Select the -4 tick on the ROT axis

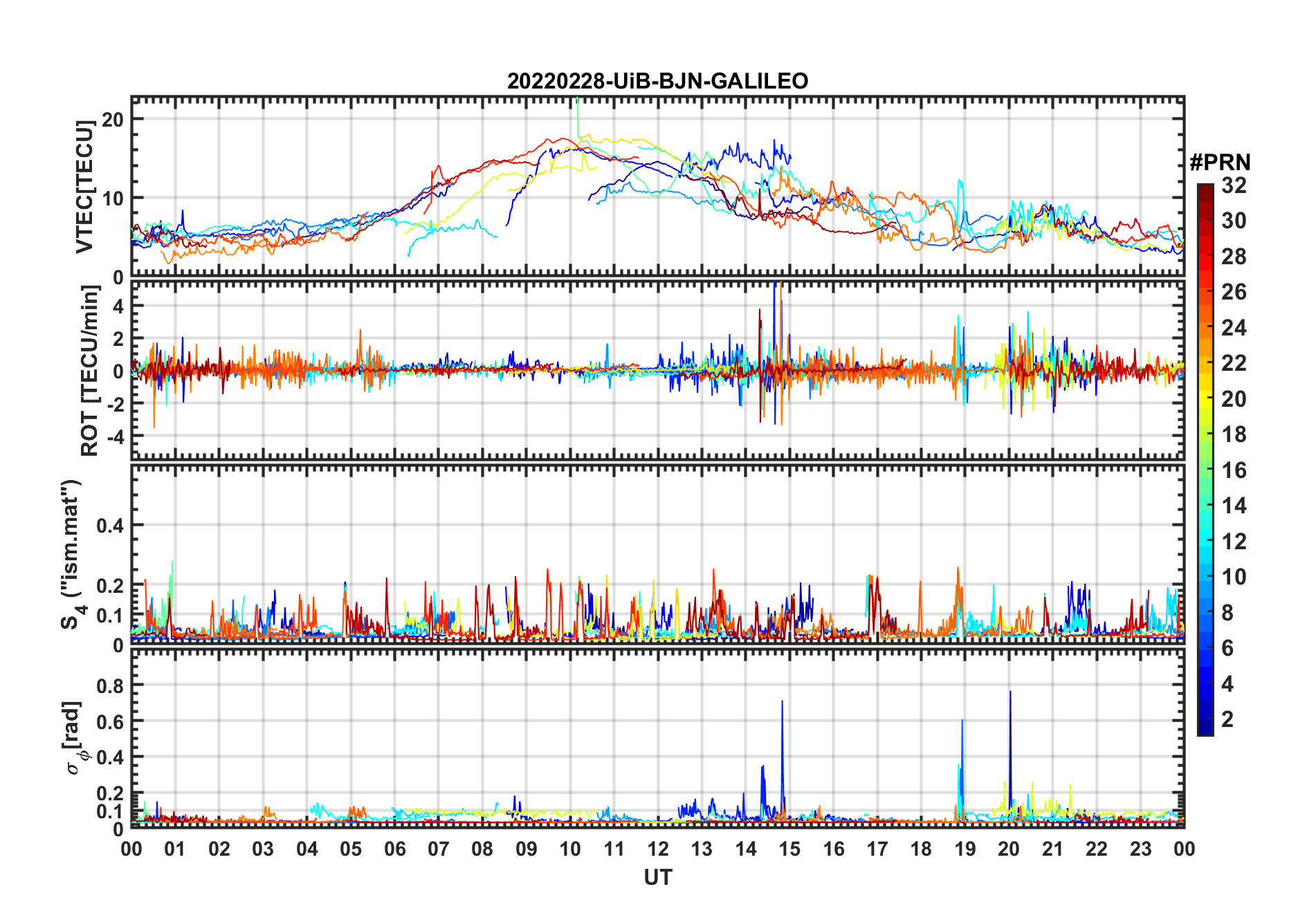tap(114, 436)
